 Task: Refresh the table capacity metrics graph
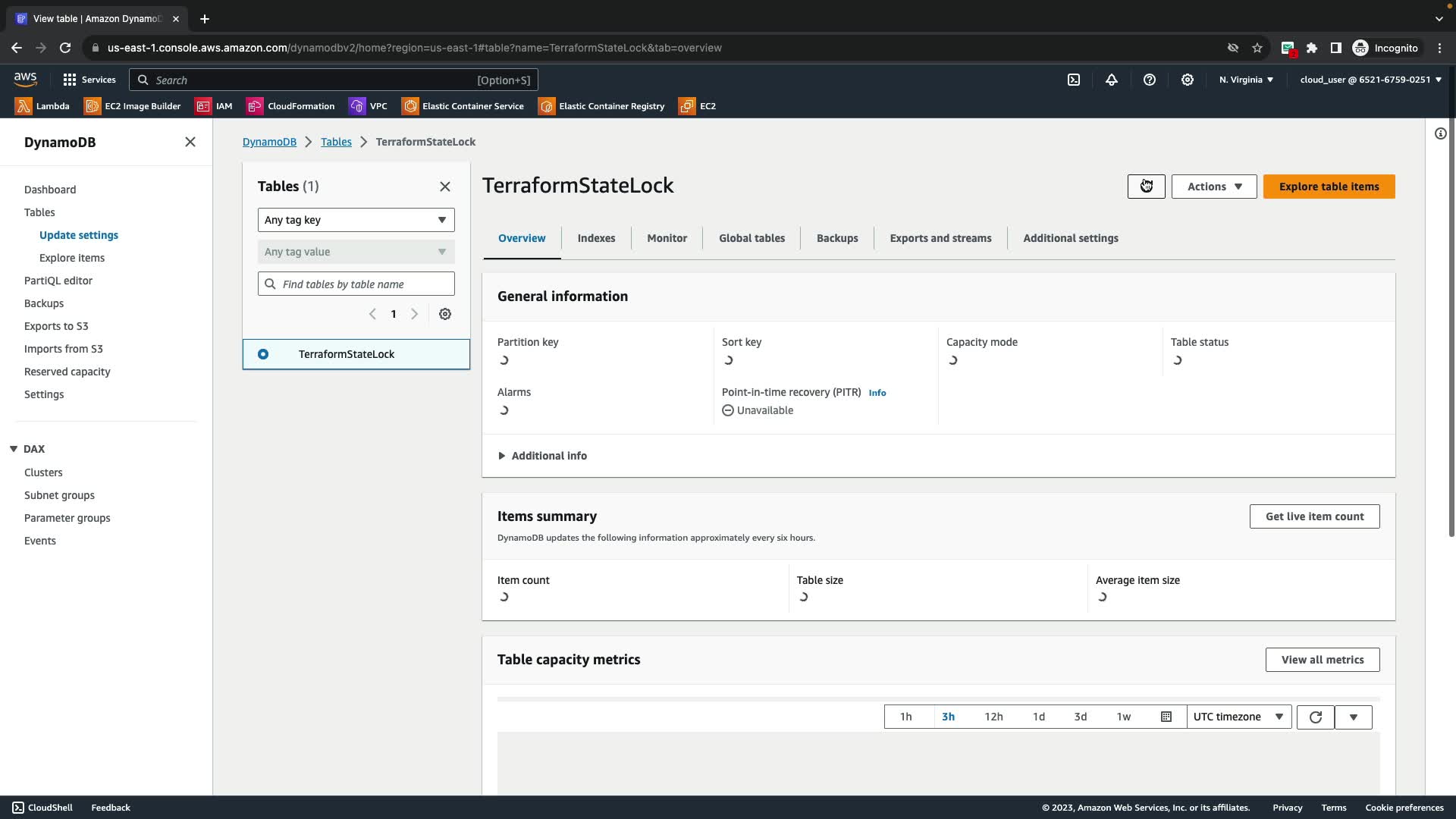point(1316,717)
